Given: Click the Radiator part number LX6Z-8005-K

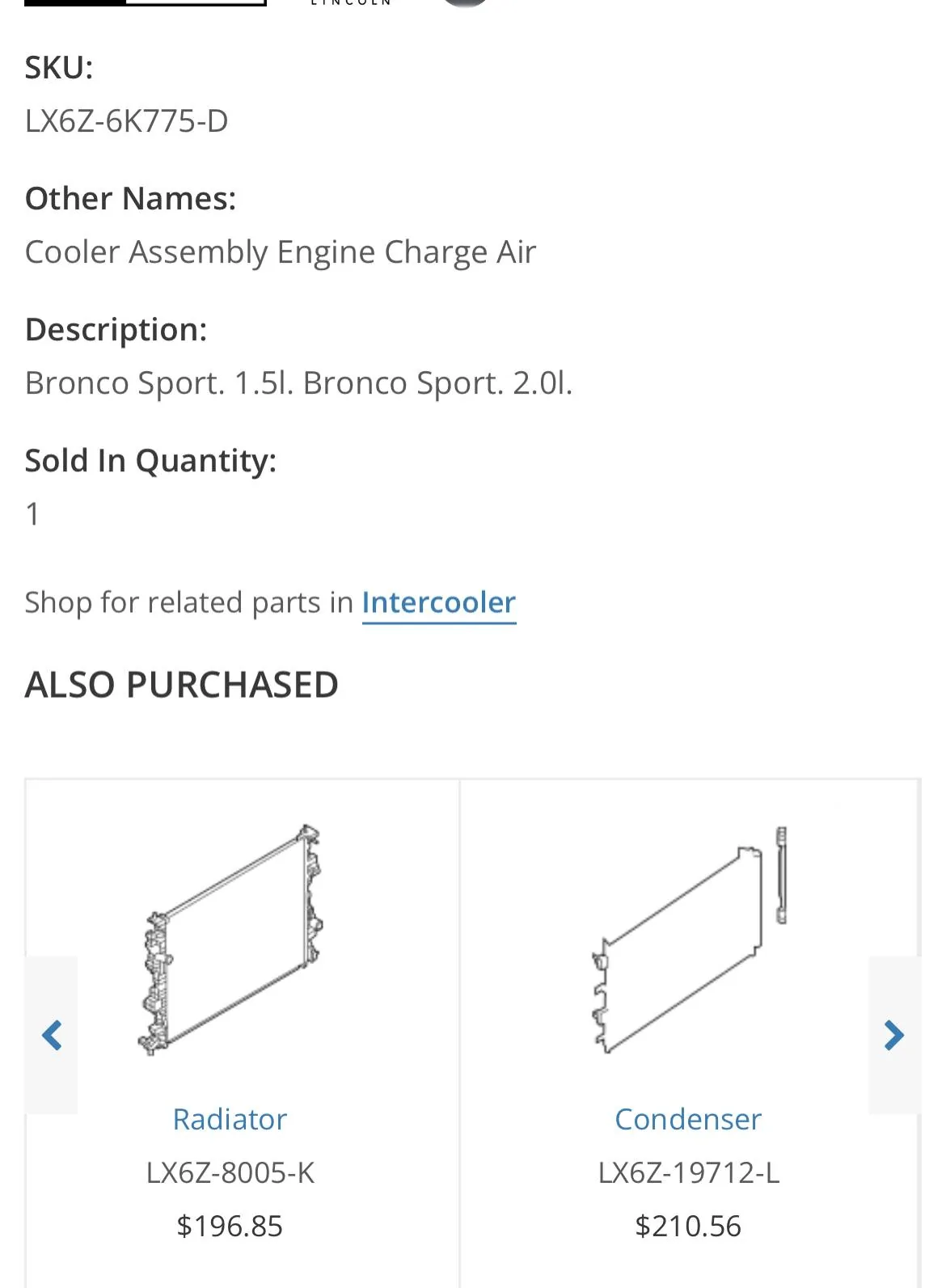Looking at the screenshot, I should pos(230,1172).
